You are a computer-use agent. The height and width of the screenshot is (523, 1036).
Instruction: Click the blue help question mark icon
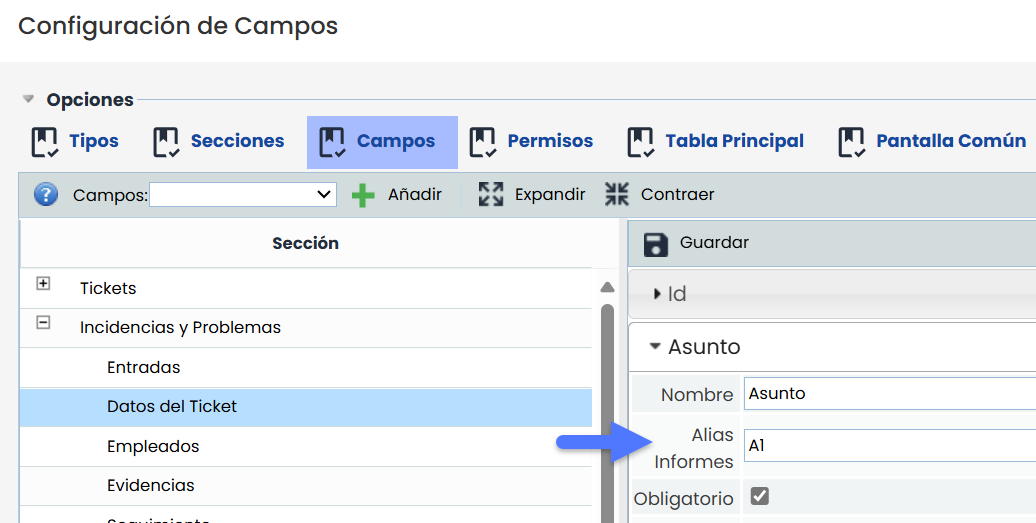[46, 194]
